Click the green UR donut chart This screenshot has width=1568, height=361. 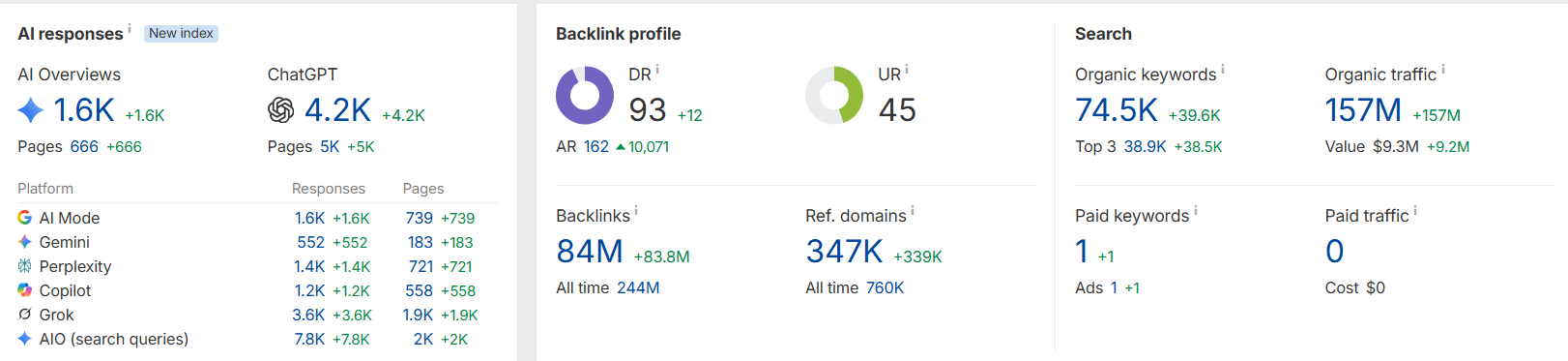click(x=834, y=95)
